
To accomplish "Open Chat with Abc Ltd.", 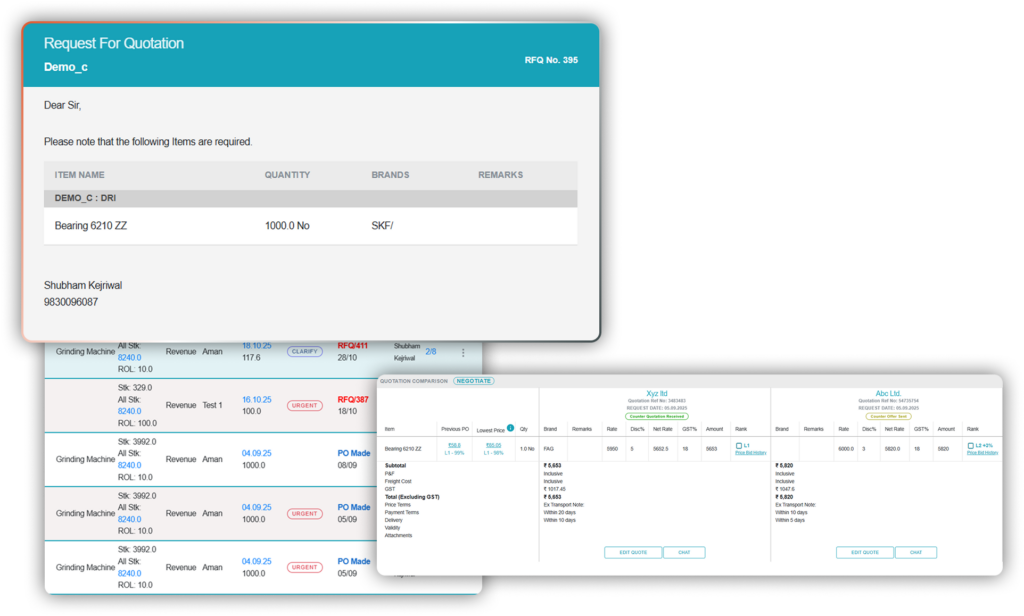I will 915,552.
